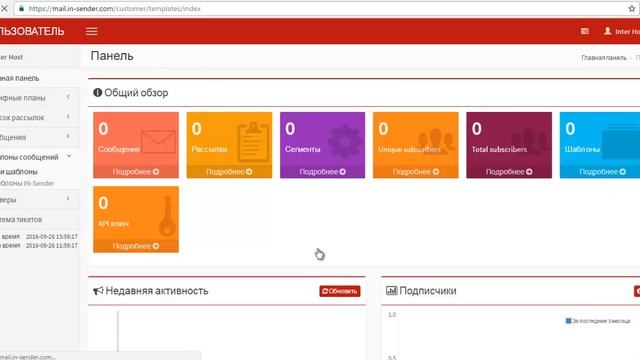The width and height of the screenshot is (640, 360).
Task: Open the header notifications list icon
Action: [585, 31]
